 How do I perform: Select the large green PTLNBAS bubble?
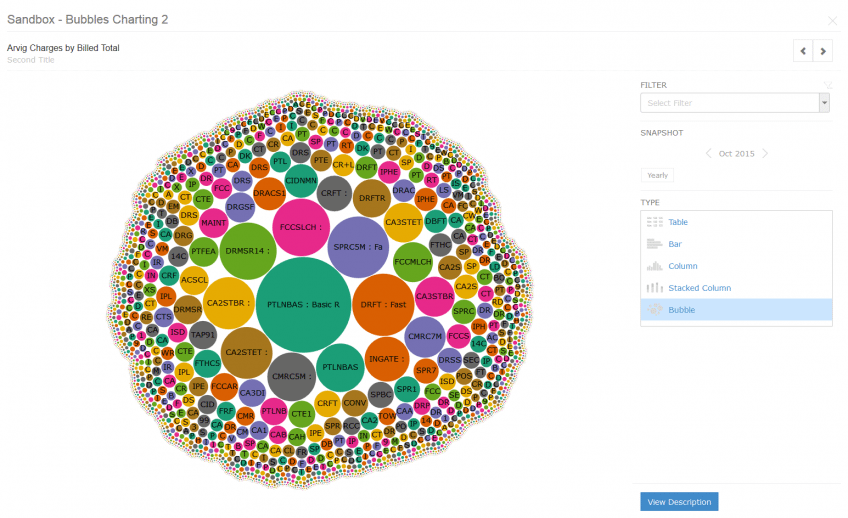tap(303, 304)
